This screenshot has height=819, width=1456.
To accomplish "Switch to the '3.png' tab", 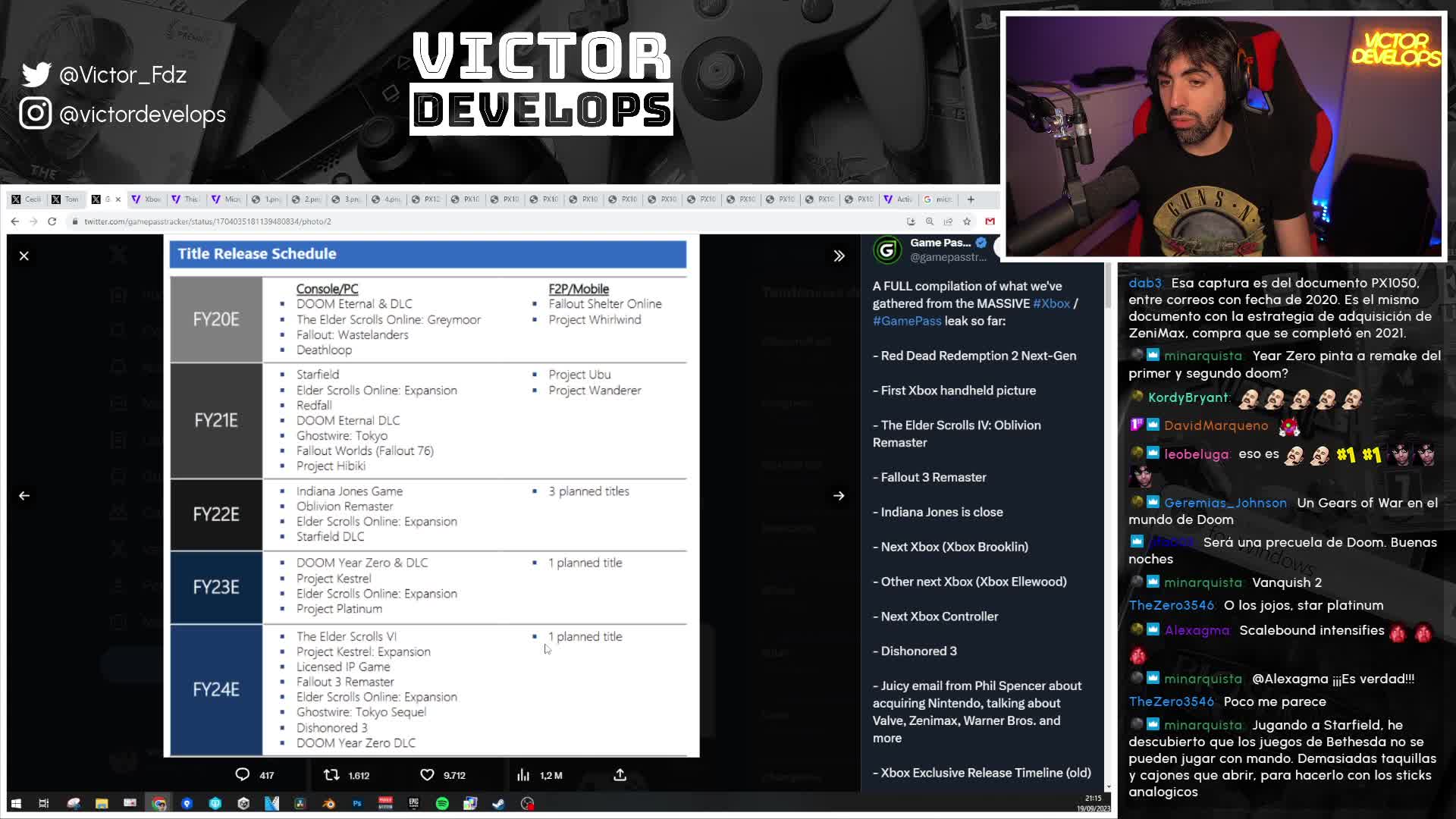I will (x=347, y=199).
